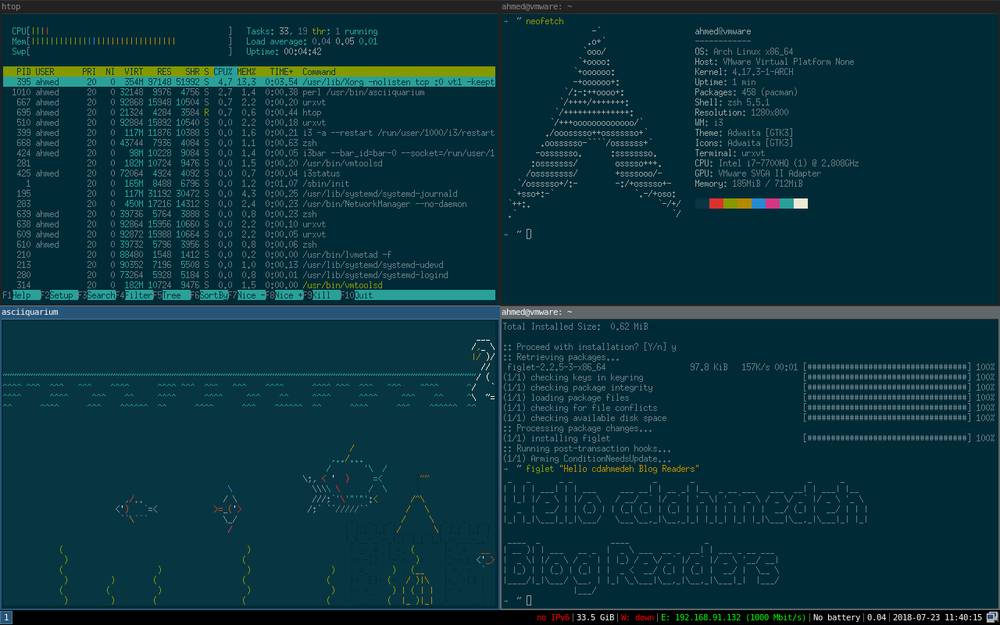Select the systemd-logind process row
The image size is (1000, 625).
249,275
